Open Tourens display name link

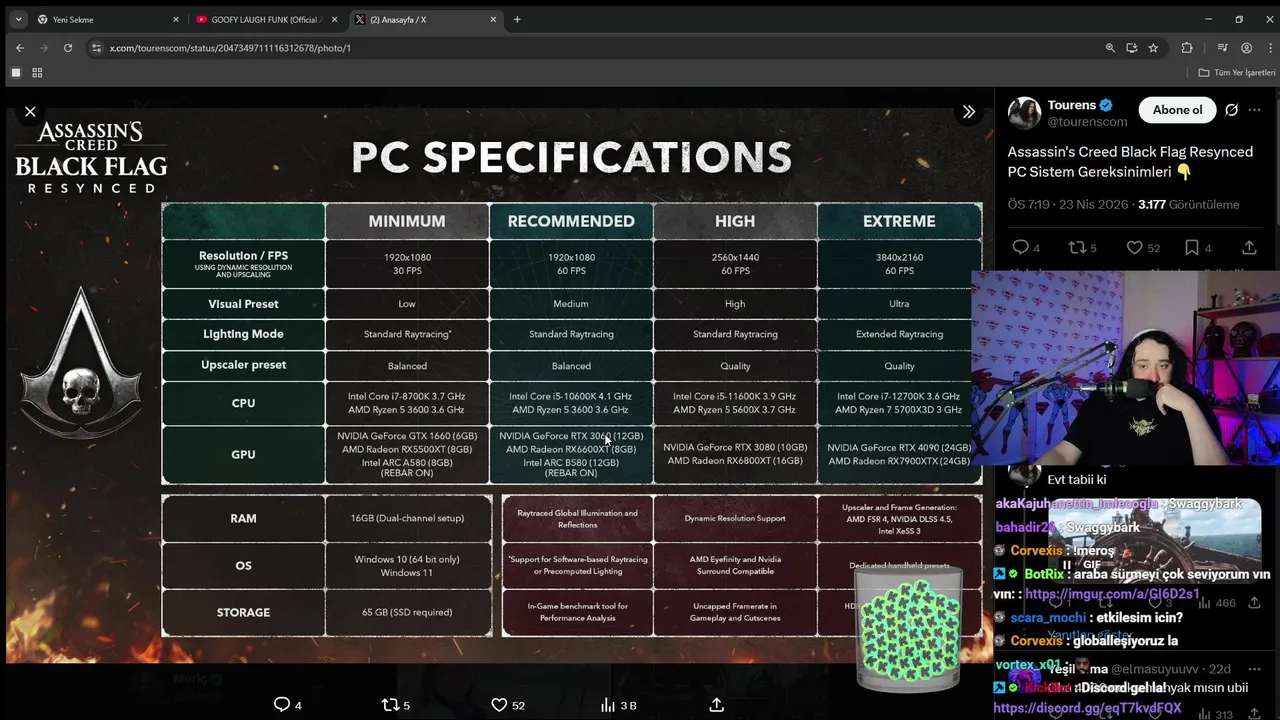tap(1072, 105)
